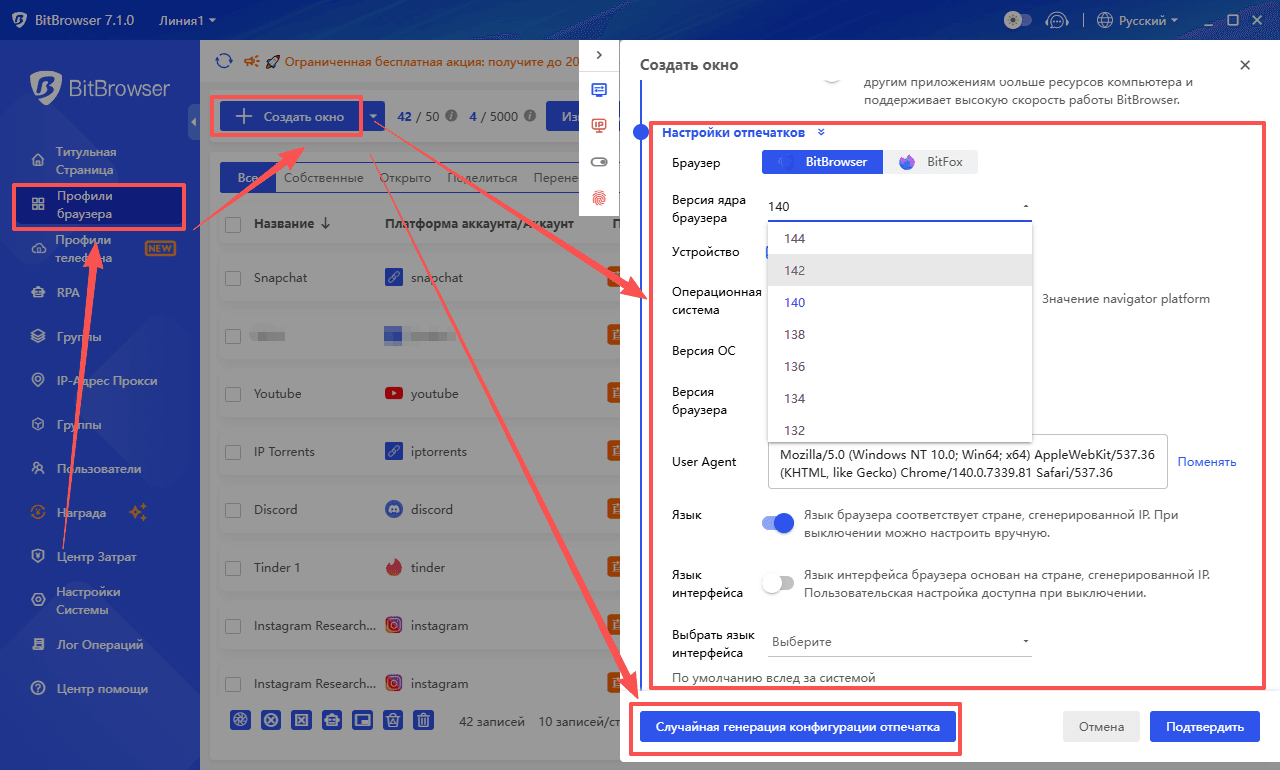The image size is (1280, 770).
Task: Click the Подтвердить button
Action: click(1204, 727)
